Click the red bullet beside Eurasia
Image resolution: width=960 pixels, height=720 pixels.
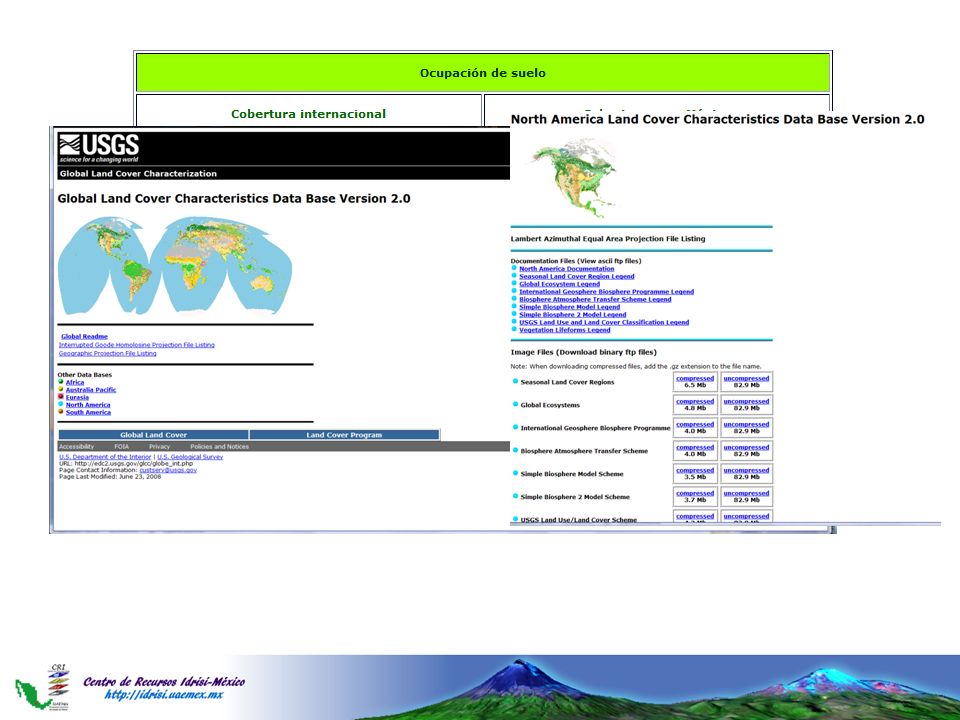point(61,397)
